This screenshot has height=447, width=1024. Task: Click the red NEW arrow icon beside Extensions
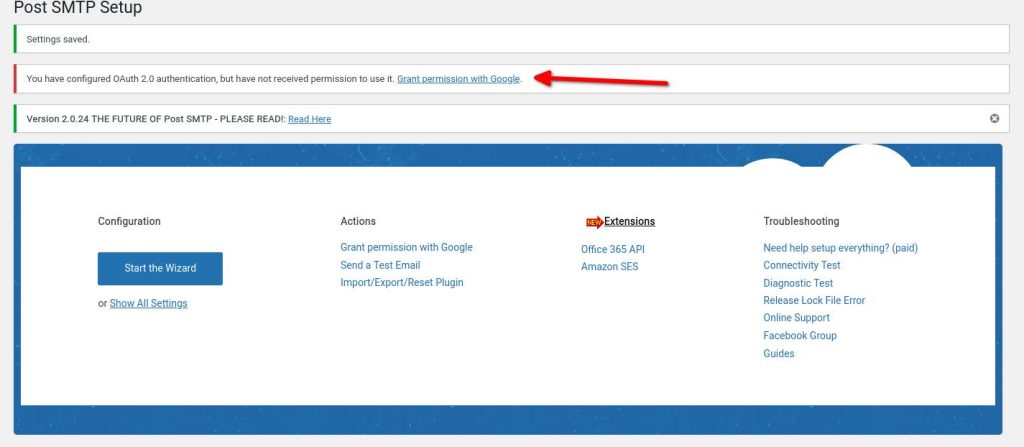point(594,222)
